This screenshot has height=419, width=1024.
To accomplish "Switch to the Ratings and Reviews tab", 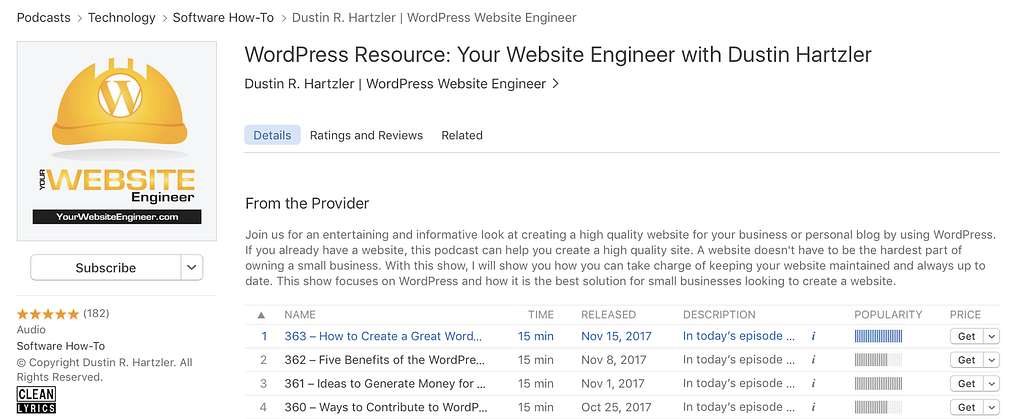I will tap(366, 135).
